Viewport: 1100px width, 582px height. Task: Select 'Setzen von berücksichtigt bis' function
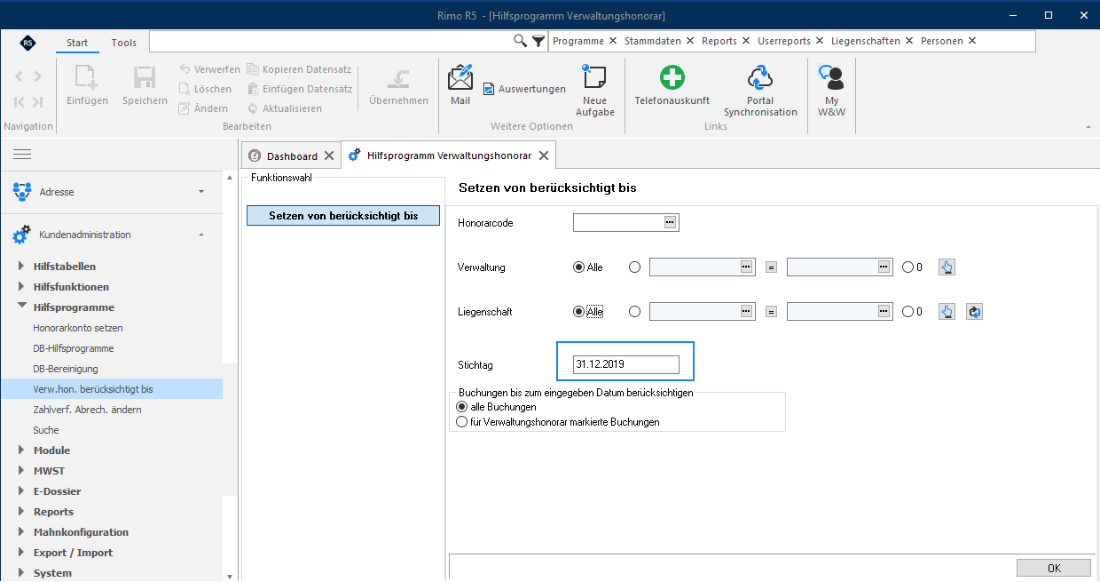coord(343,216)
